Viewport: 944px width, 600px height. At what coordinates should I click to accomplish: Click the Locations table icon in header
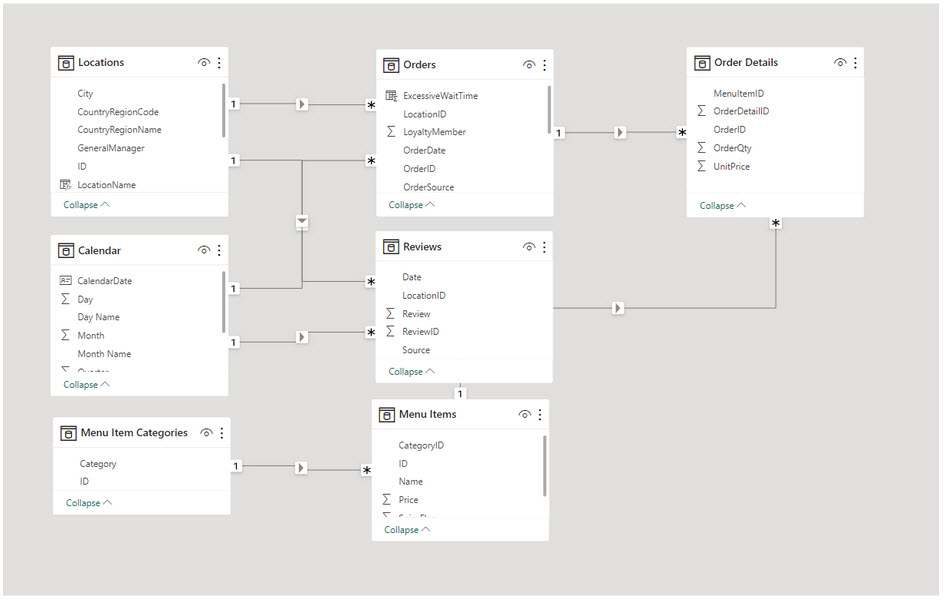(x=66, y=63)
